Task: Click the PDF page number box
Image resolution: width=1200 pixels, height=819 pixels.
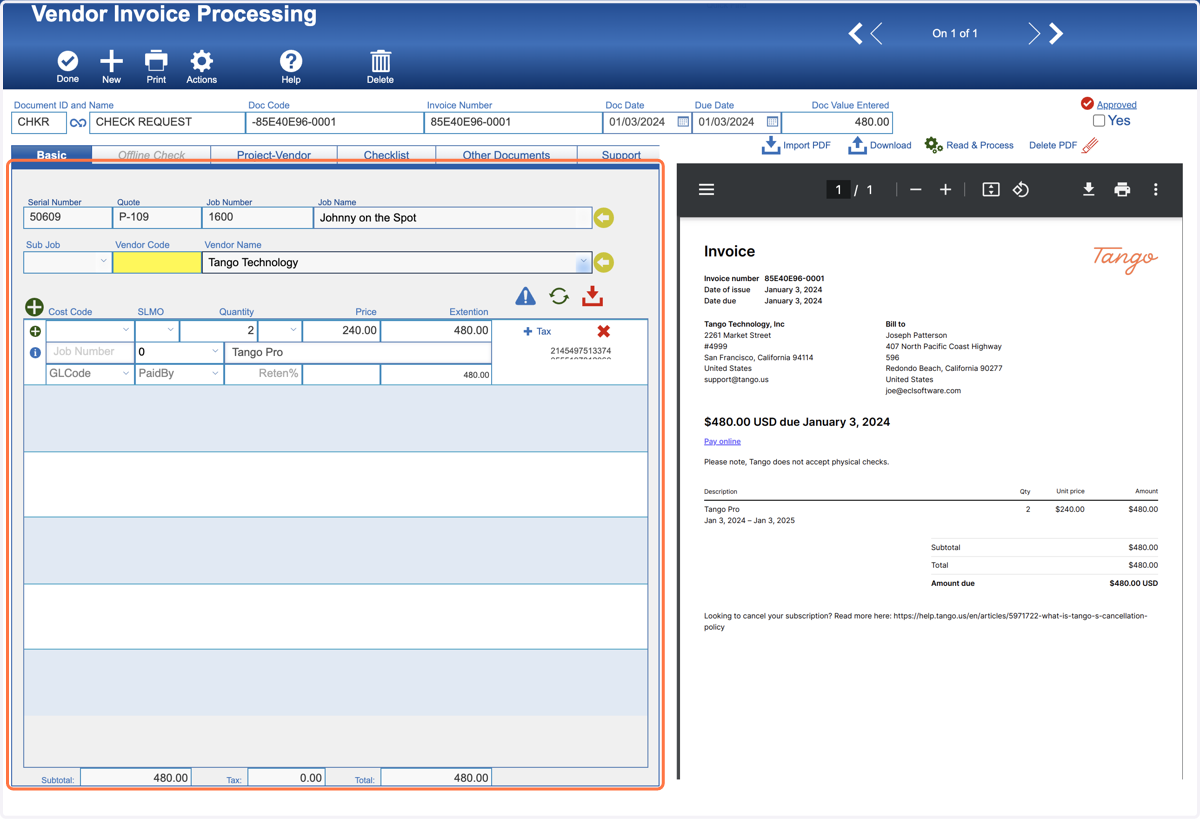Action: tap(838, 189)
